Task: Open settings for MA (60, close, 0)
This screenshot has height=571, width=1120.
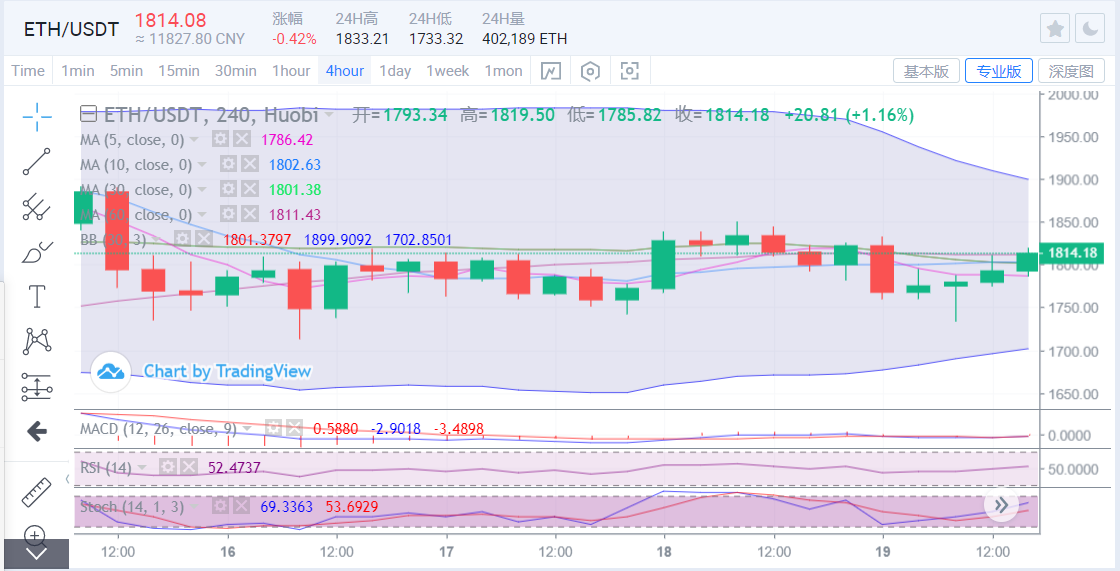Action: point(228,214)
